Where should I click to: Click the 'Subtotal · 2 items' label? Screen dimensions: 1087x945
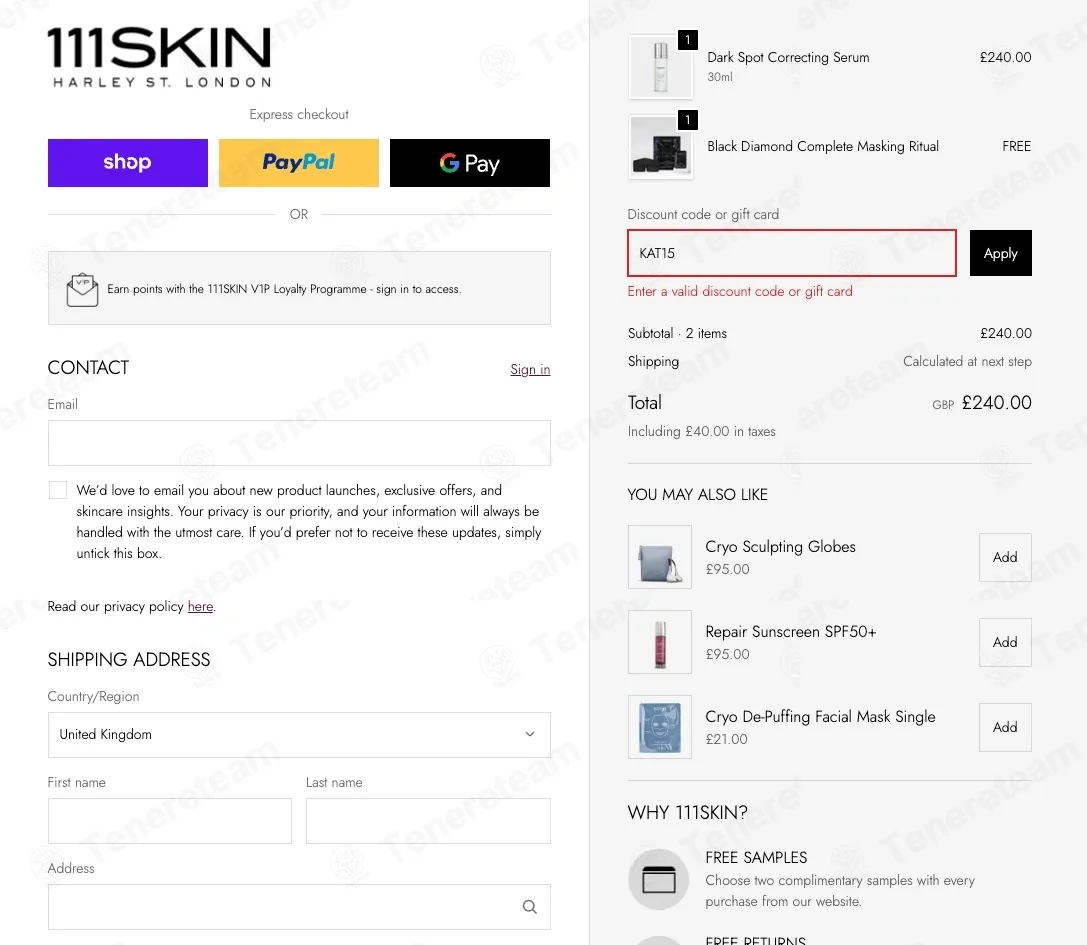677,333
